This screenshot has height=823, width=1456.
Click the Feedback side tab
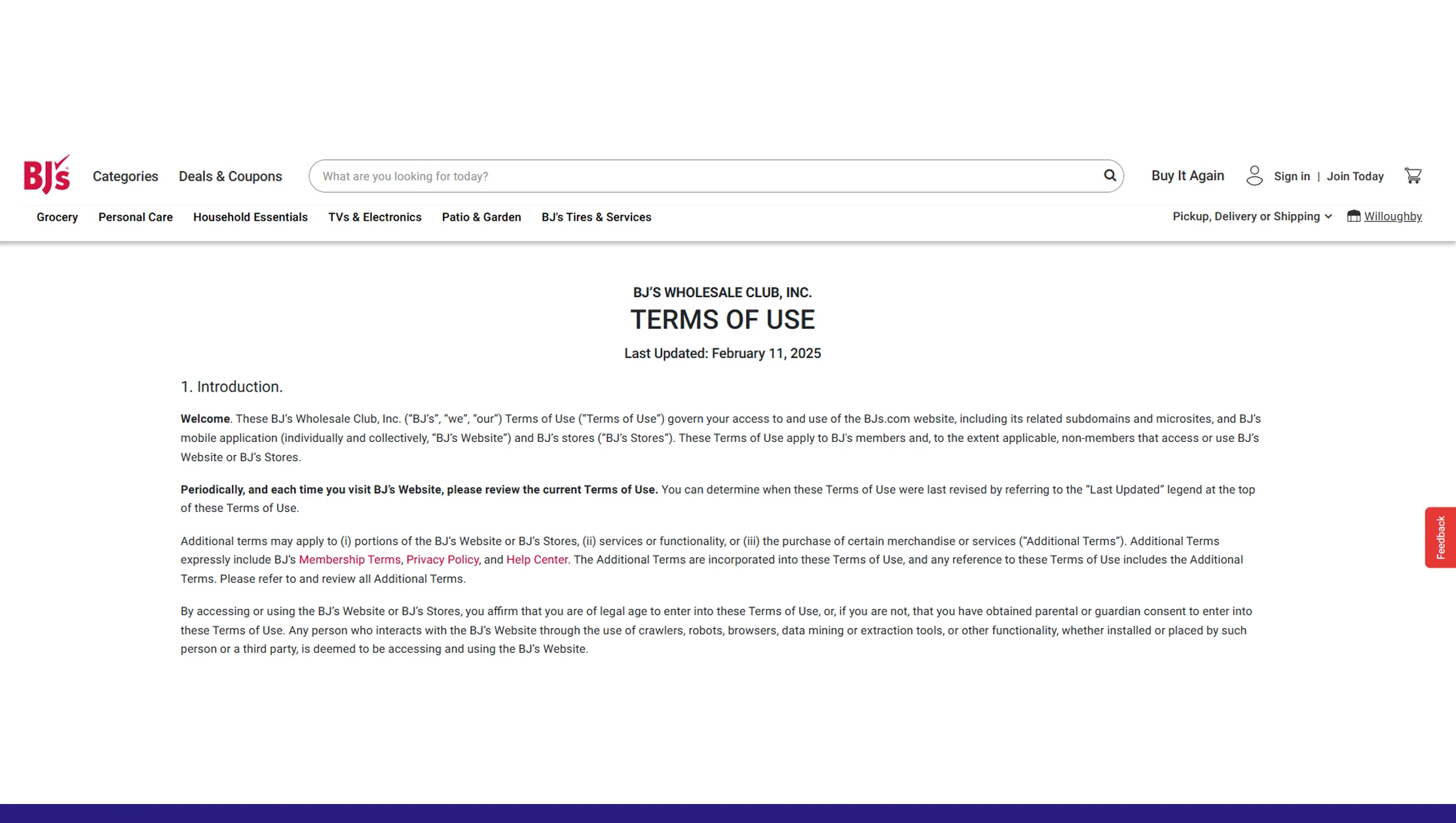(x=1440, y=537)
